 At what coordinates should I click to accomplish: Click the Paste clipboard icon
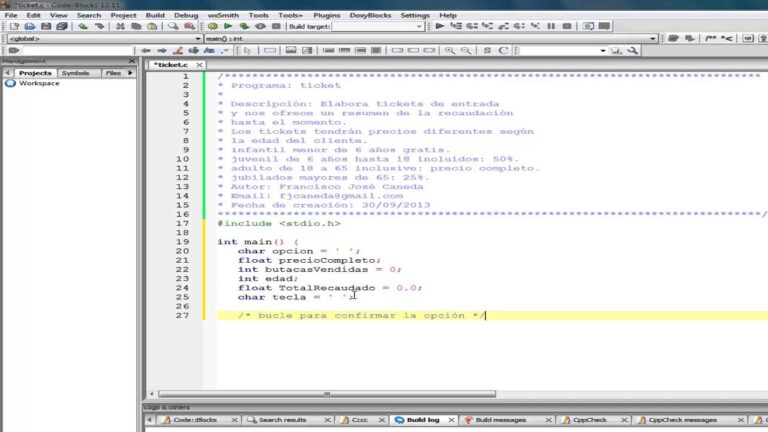(x=152, y=26)
